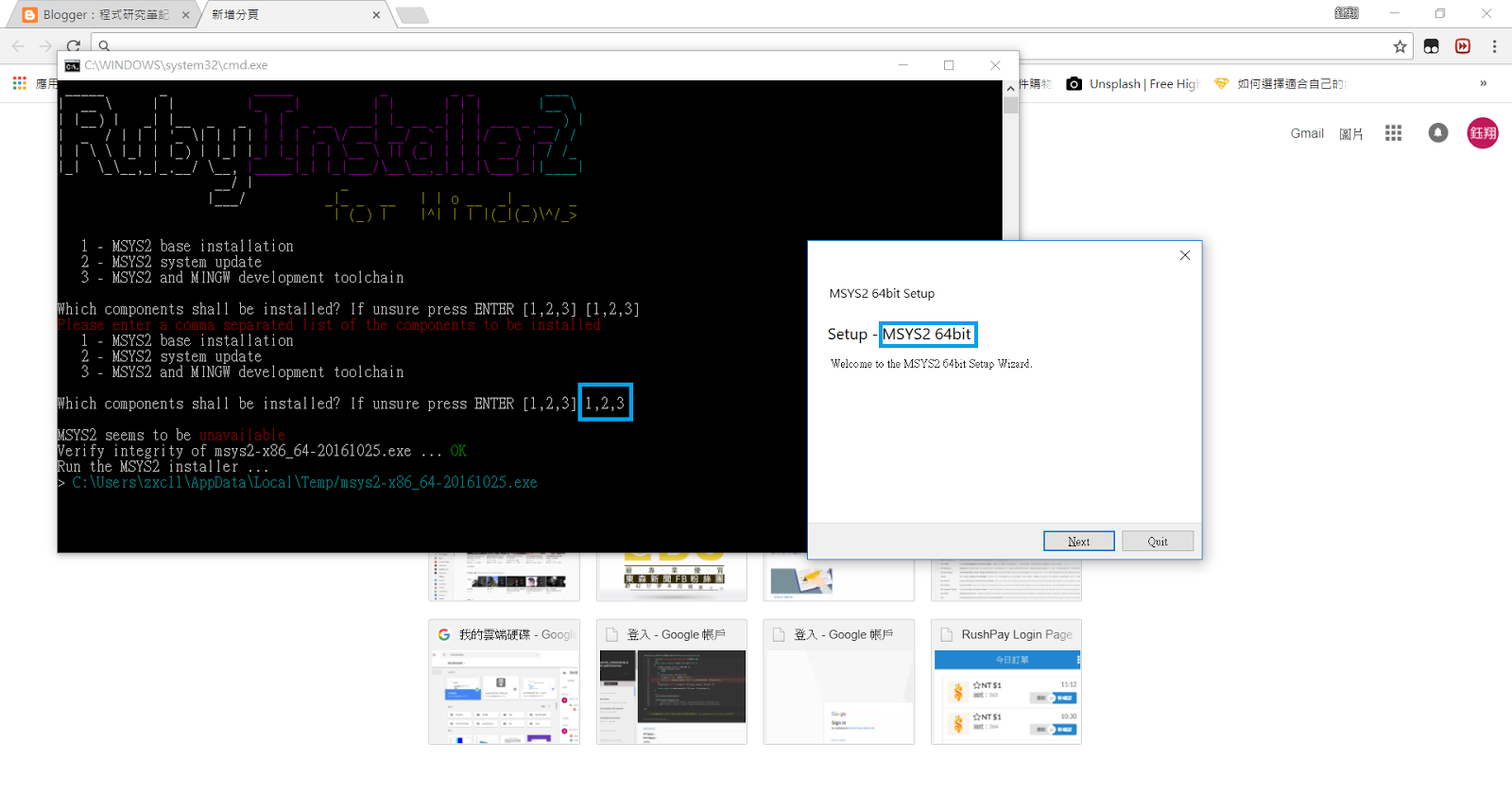This screenshot has height=811, width=1512.
Task: Open first 登入 - Google 帳戶 thumbnail
Action: (x=672, y=682)
